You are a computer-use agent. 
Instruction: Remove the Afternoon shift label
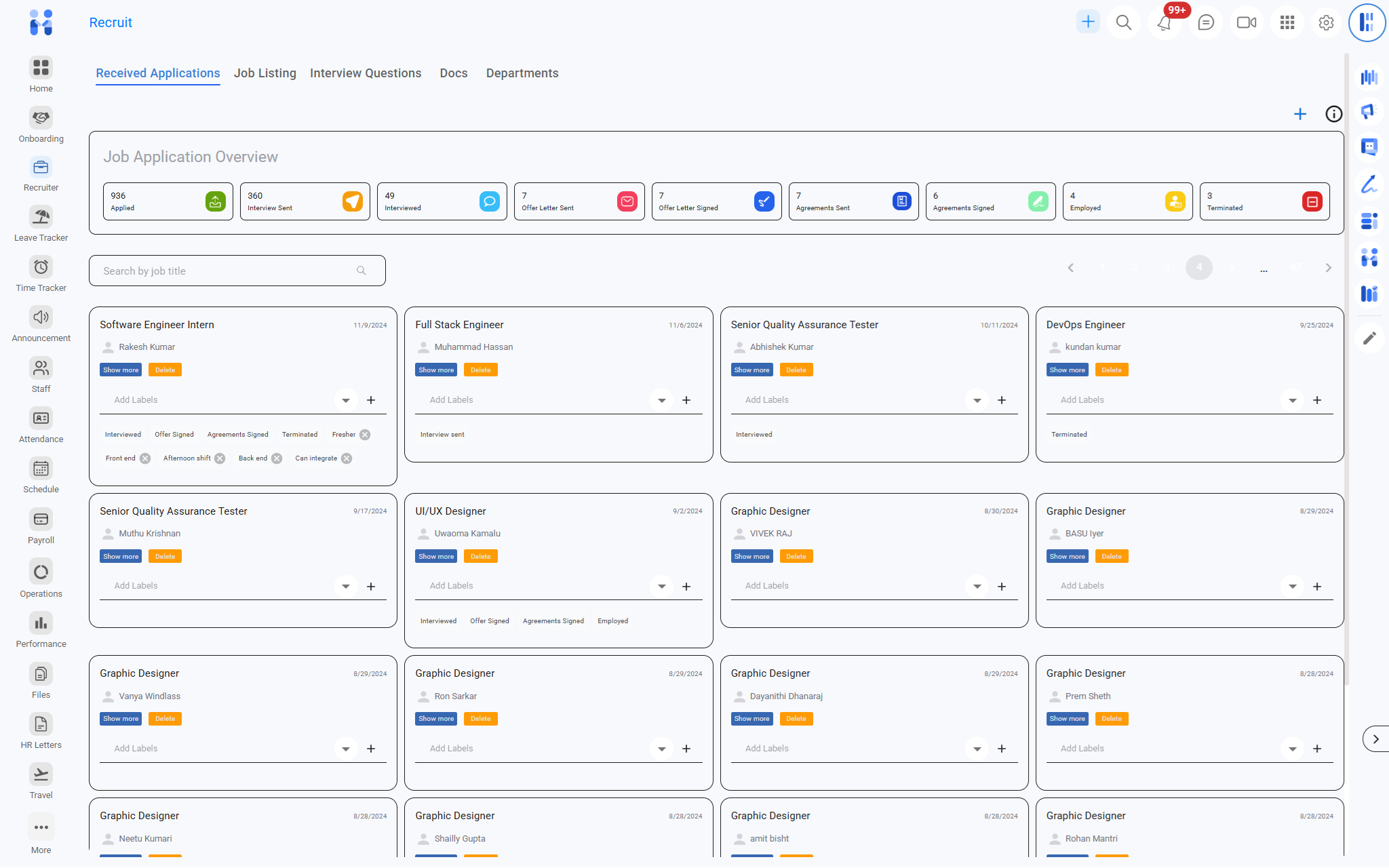(220, 459)
